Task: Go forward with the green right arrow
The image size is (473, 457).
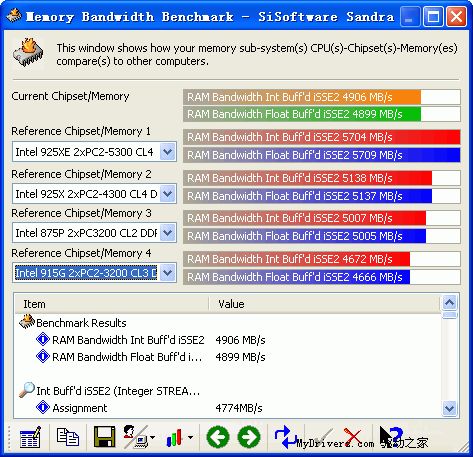Action: (x=249, y=437)
